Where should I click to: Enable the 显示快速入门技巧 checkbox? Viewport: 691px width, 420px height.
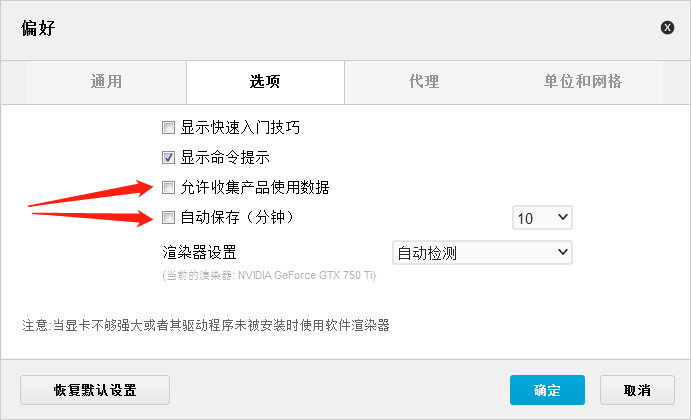point(168,128)
